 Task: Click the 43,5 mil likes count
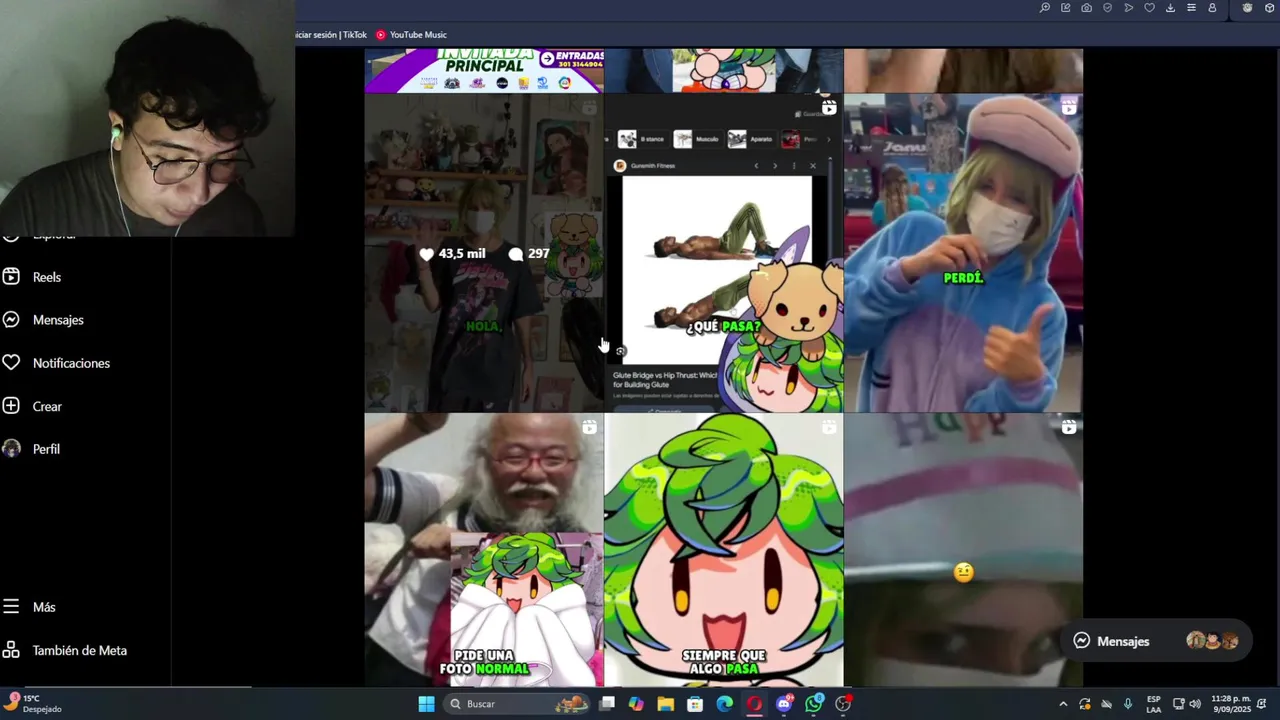tap(452, 254)
